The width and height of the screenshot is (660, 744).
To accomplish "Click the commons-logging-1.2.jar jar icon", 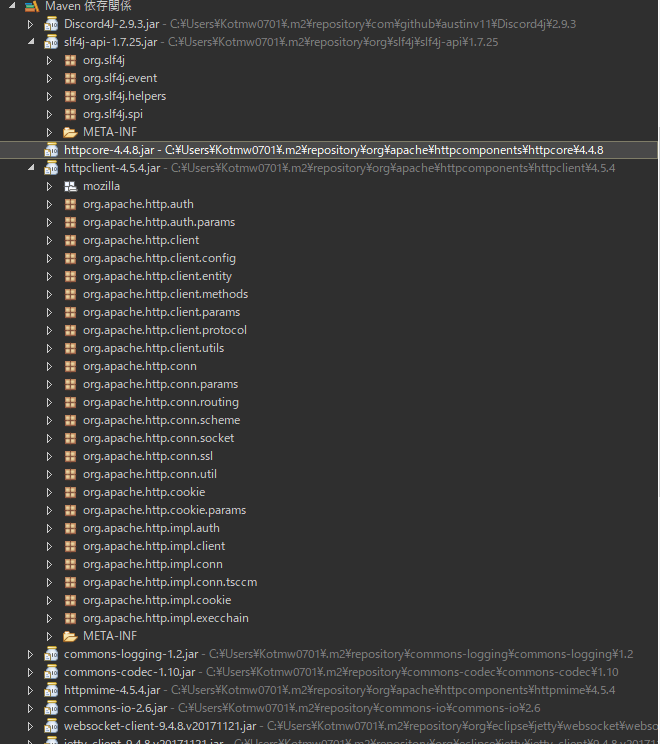I will (51, 654).
